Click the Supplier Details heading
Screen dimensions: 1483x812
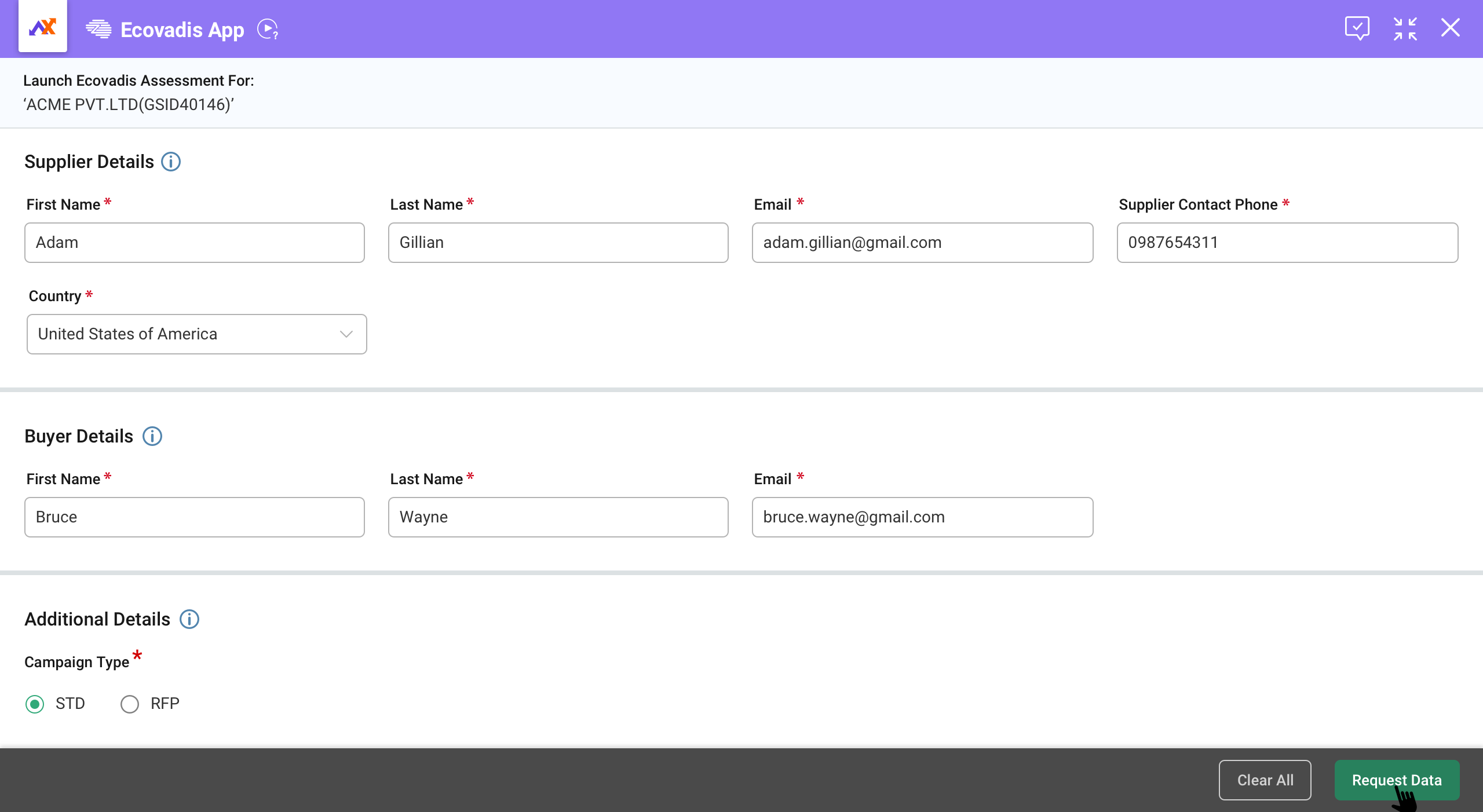pos(89,162)
